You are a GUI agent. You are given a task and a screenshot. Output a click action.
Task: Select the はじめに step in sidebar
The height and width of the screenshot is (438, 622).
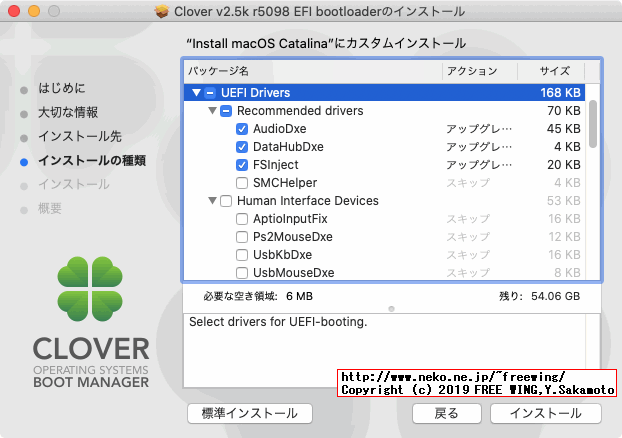click(61, 88)
